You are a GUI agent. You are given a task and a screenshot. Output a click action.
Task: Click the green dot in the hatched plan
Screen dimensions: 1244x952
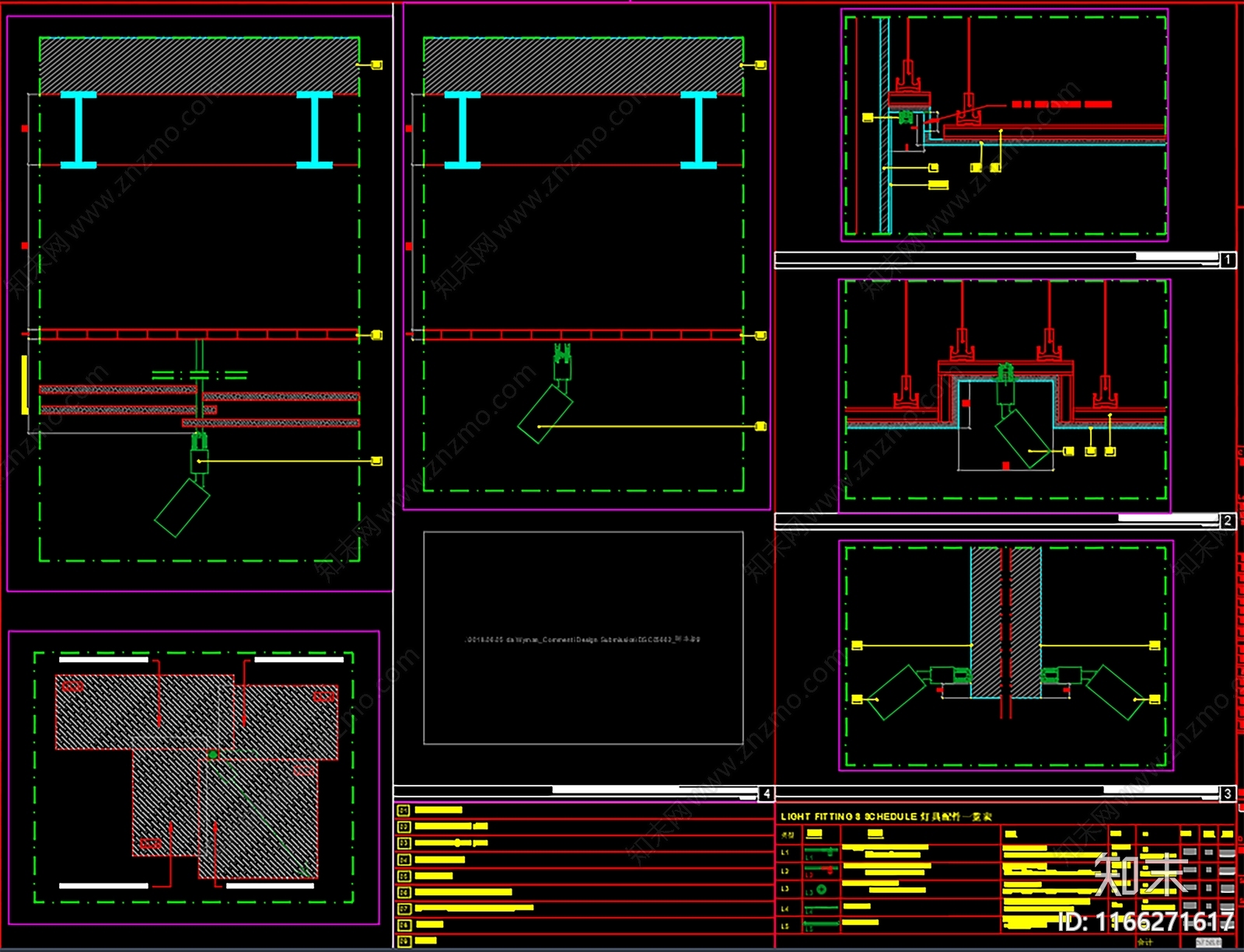213,755
